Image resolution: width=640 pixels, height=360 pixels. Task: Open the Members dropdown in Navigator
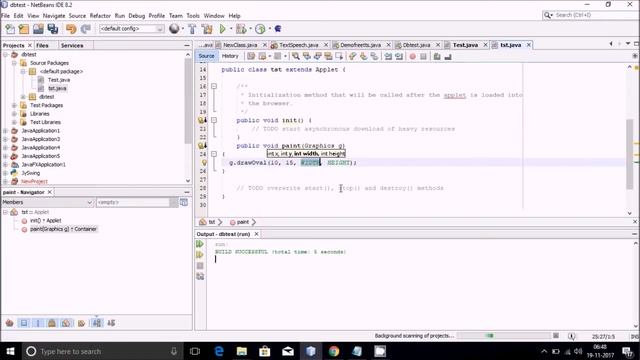pyautogui.click(x=47, y=202)
